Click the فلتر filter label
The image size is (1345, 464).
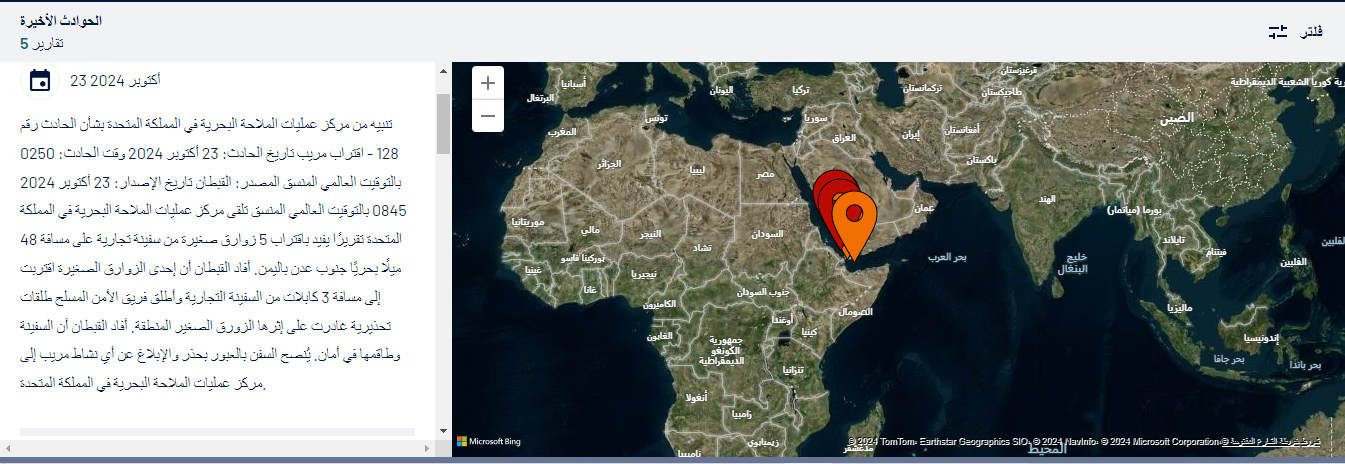pos(1312,33)
